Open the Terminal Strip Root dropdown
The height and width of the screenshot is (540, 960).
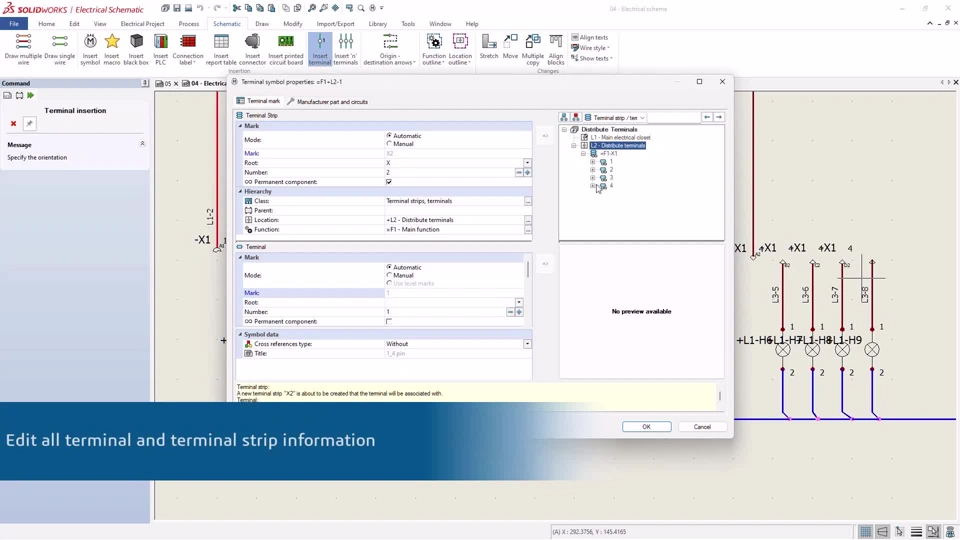pos(527,163)
